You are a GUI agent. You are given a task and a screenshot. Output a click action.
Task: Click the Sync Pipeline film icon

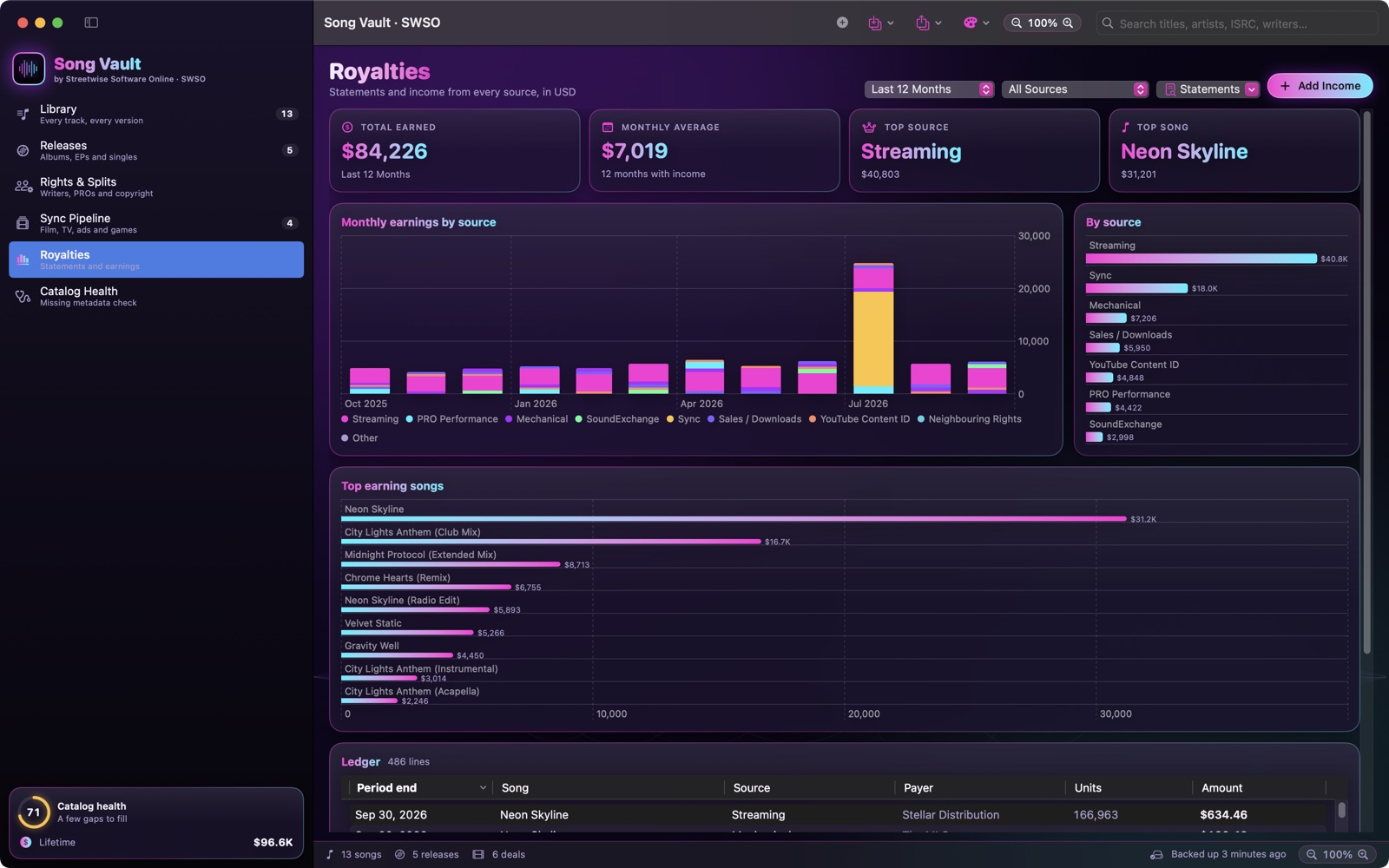23,224
